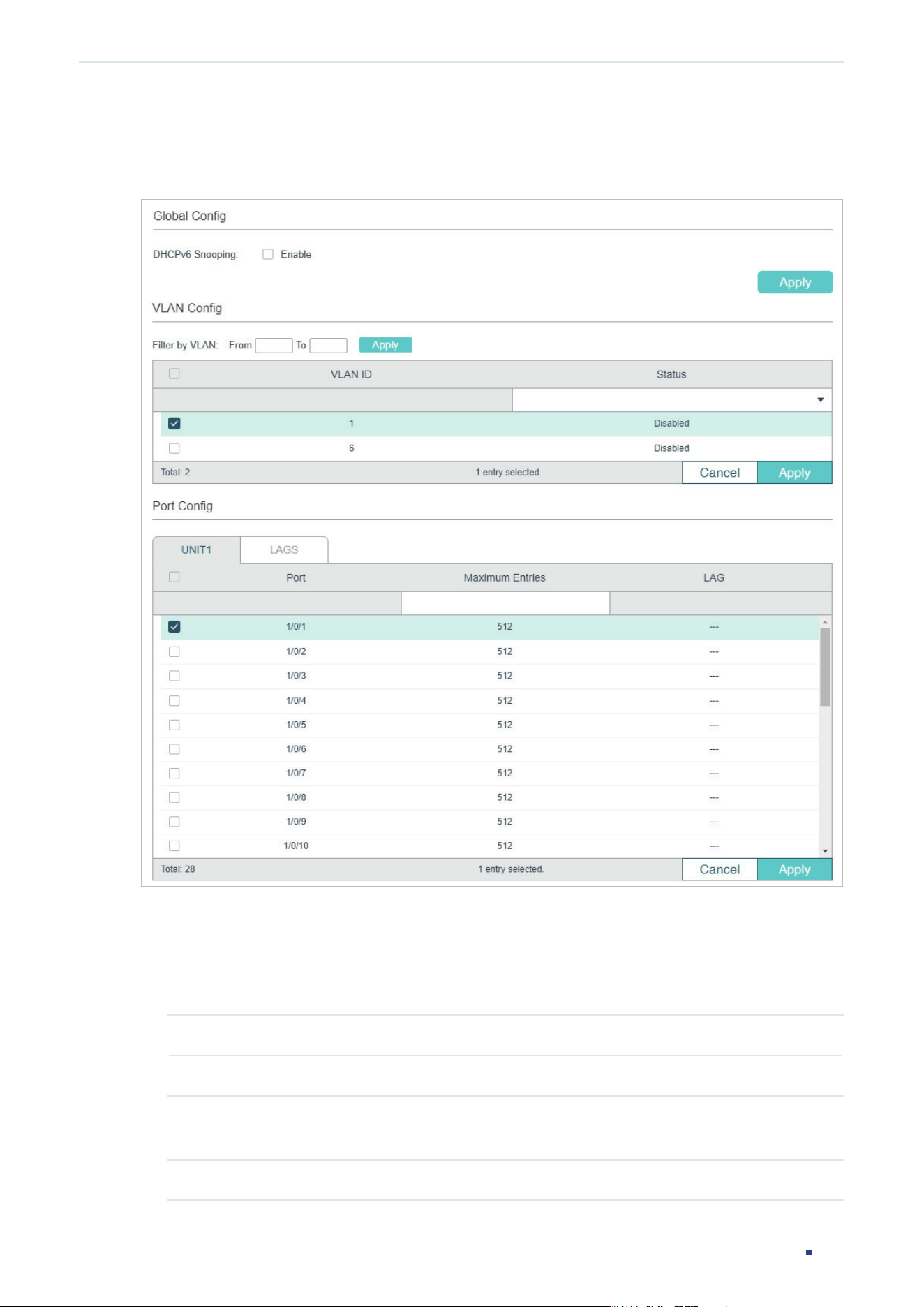Select the port 1/0/5 checkbox
The image size is (924, 1307).
(174, 725)
